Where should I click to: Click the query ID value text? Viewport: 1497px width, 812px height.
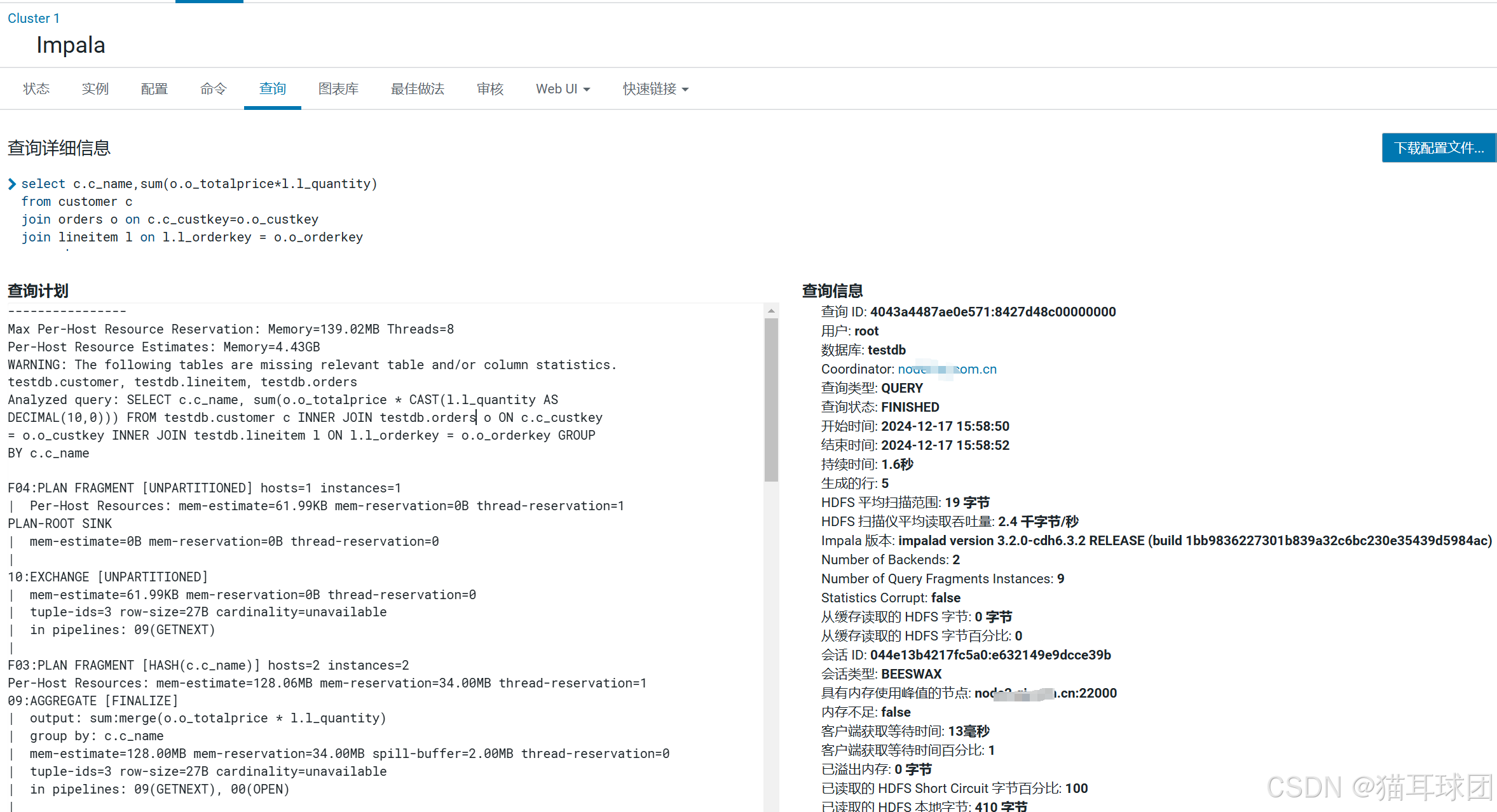pyautogui.click(x=992, y=312)
